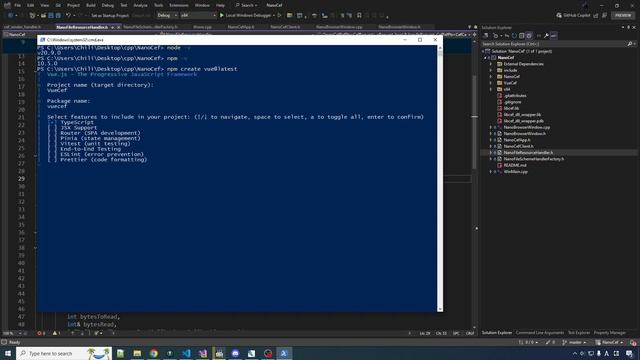Click the bookmark icon in Visual Studio toolbar
The width and height of the screenshot is (640, 360).
(x=359, y=16)
